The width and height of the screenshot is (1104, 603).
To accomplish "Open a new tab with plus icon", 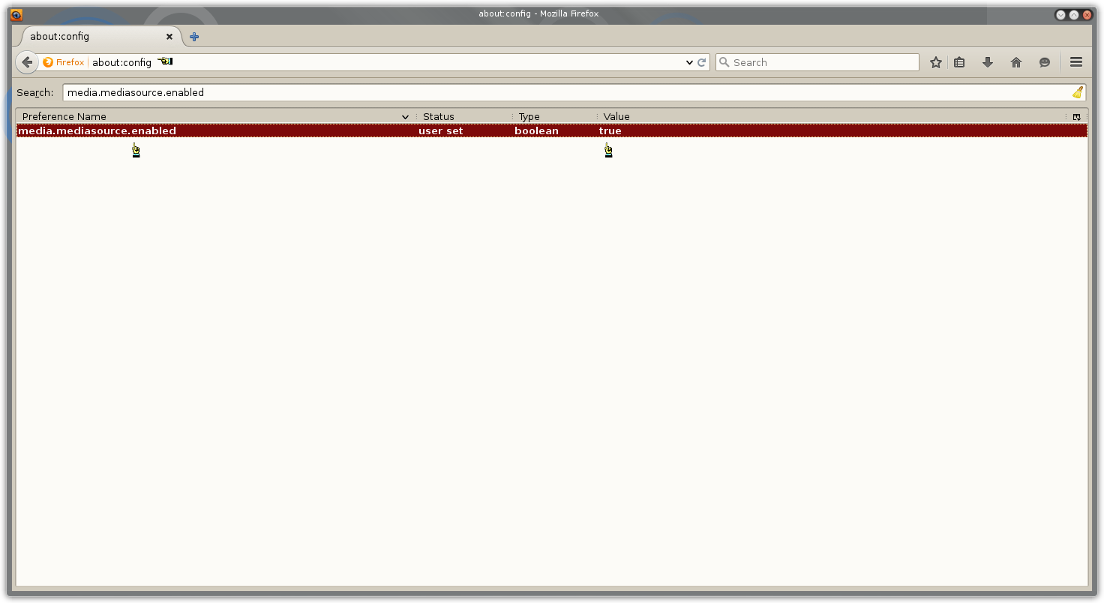I will click(194, 37).
